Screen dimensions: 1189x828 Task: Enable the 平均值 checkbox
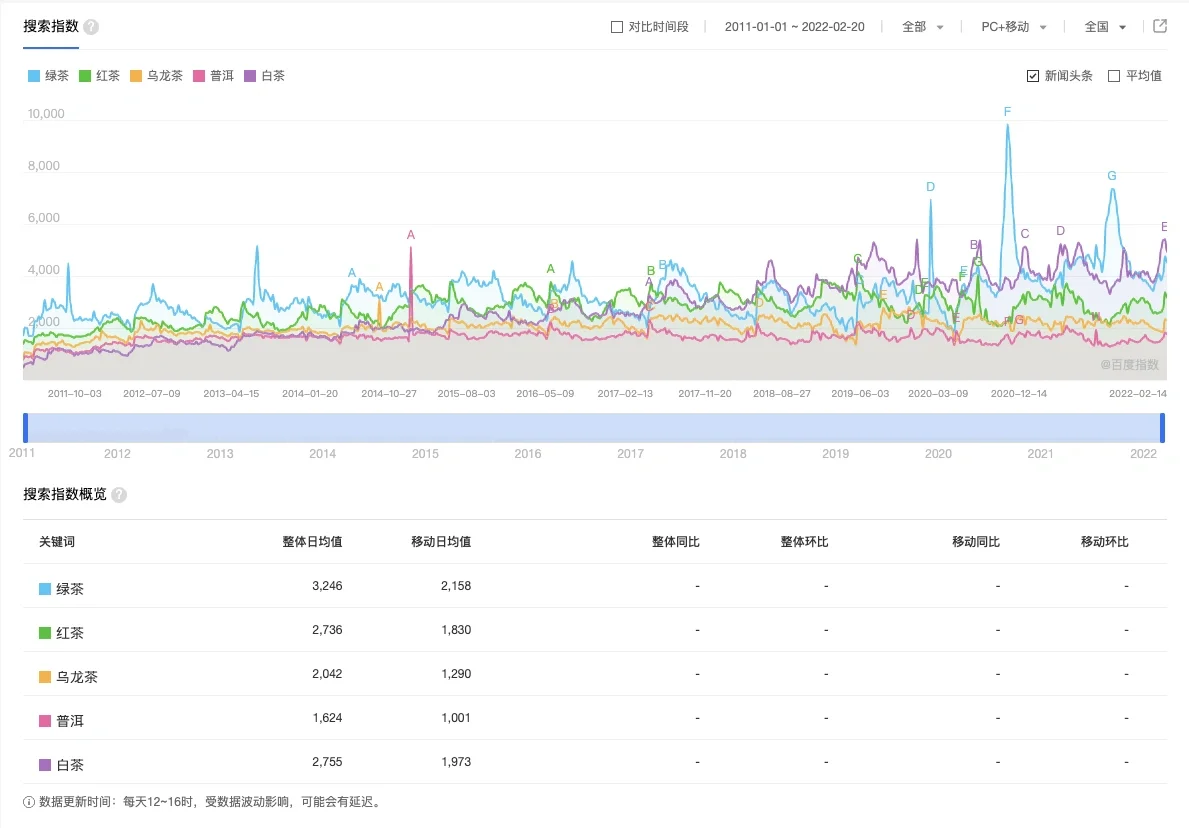click(x=1113, y=76)
